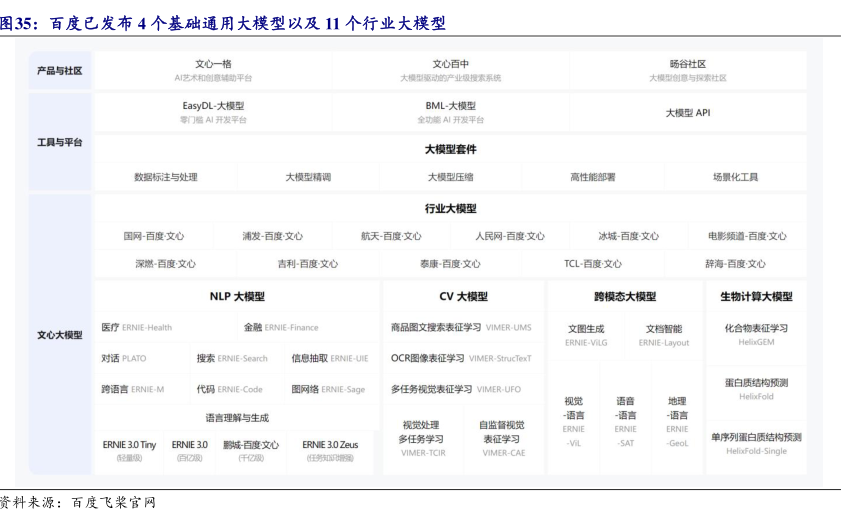This screenshot has height=512, width=856.
Task: Click the CV 大模型 heading
Action: (463, 296)
